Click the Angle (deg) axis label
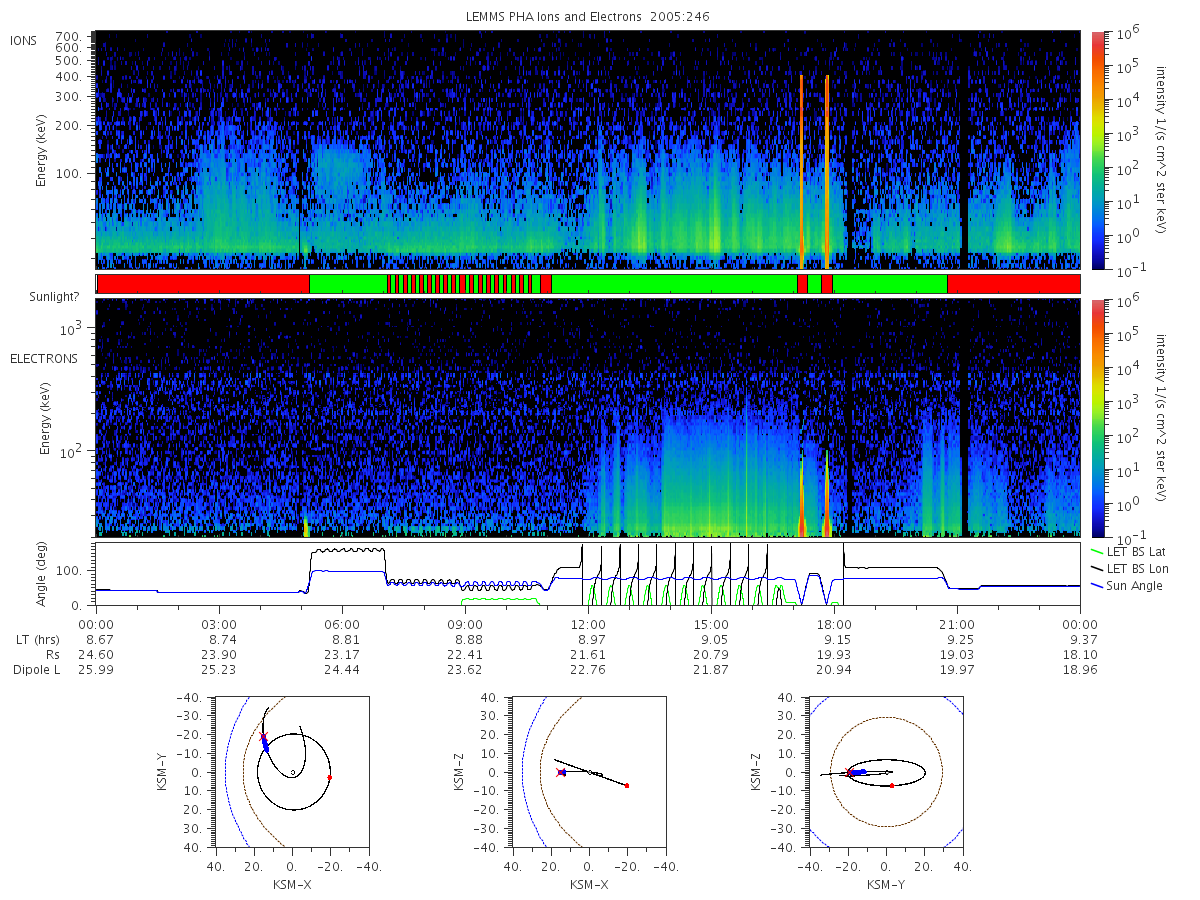Viewport: 1200px width, 900px height. click(46, 575)
